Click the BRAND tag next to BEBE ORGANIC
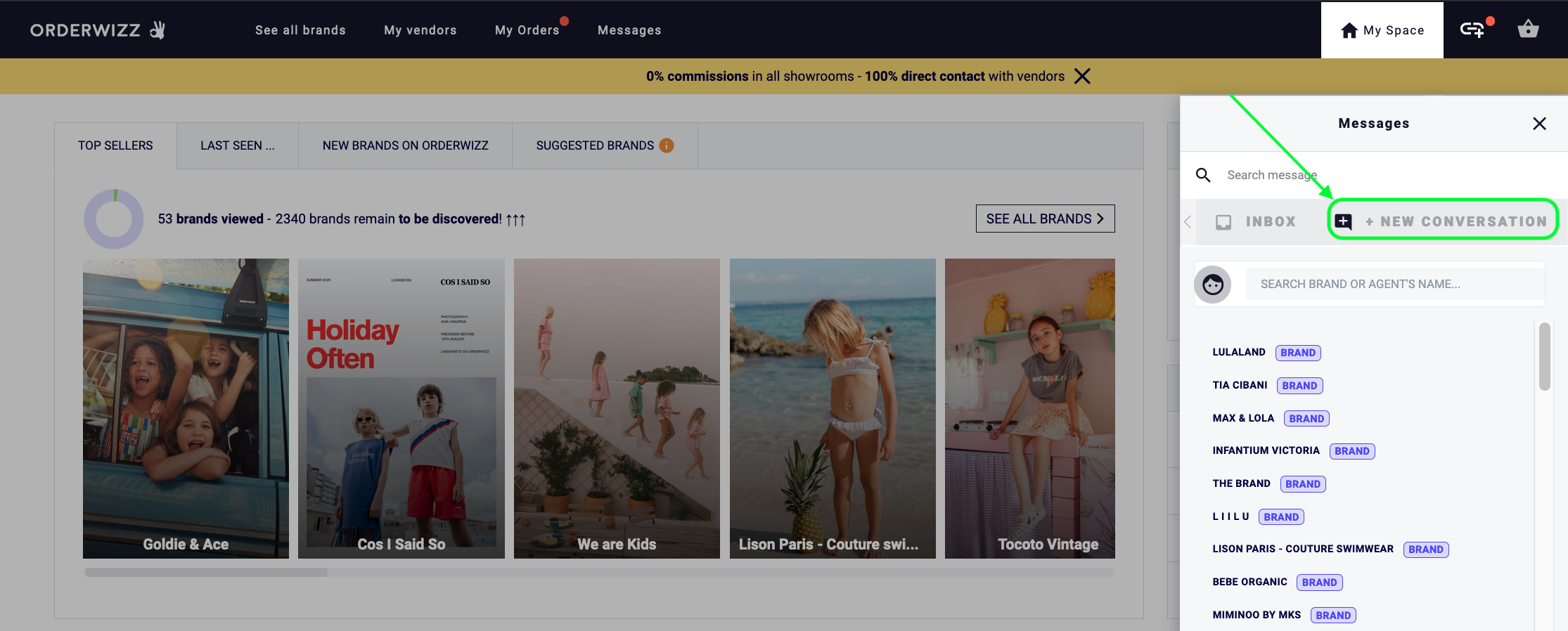Viewport: 1568px width, 631px height. (x=1319, y=583)
